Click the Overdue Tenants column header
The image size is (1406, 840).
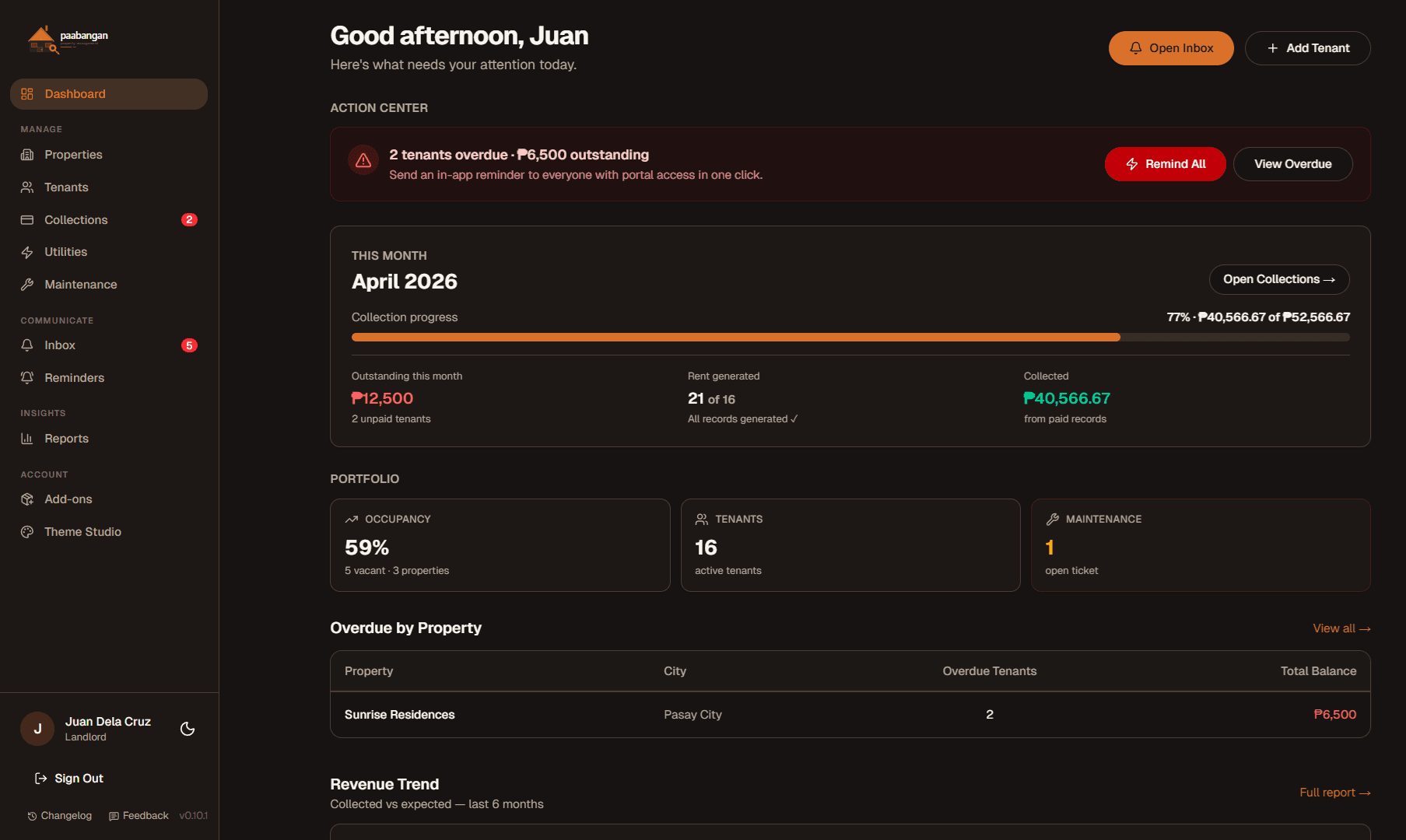point(990,671)
